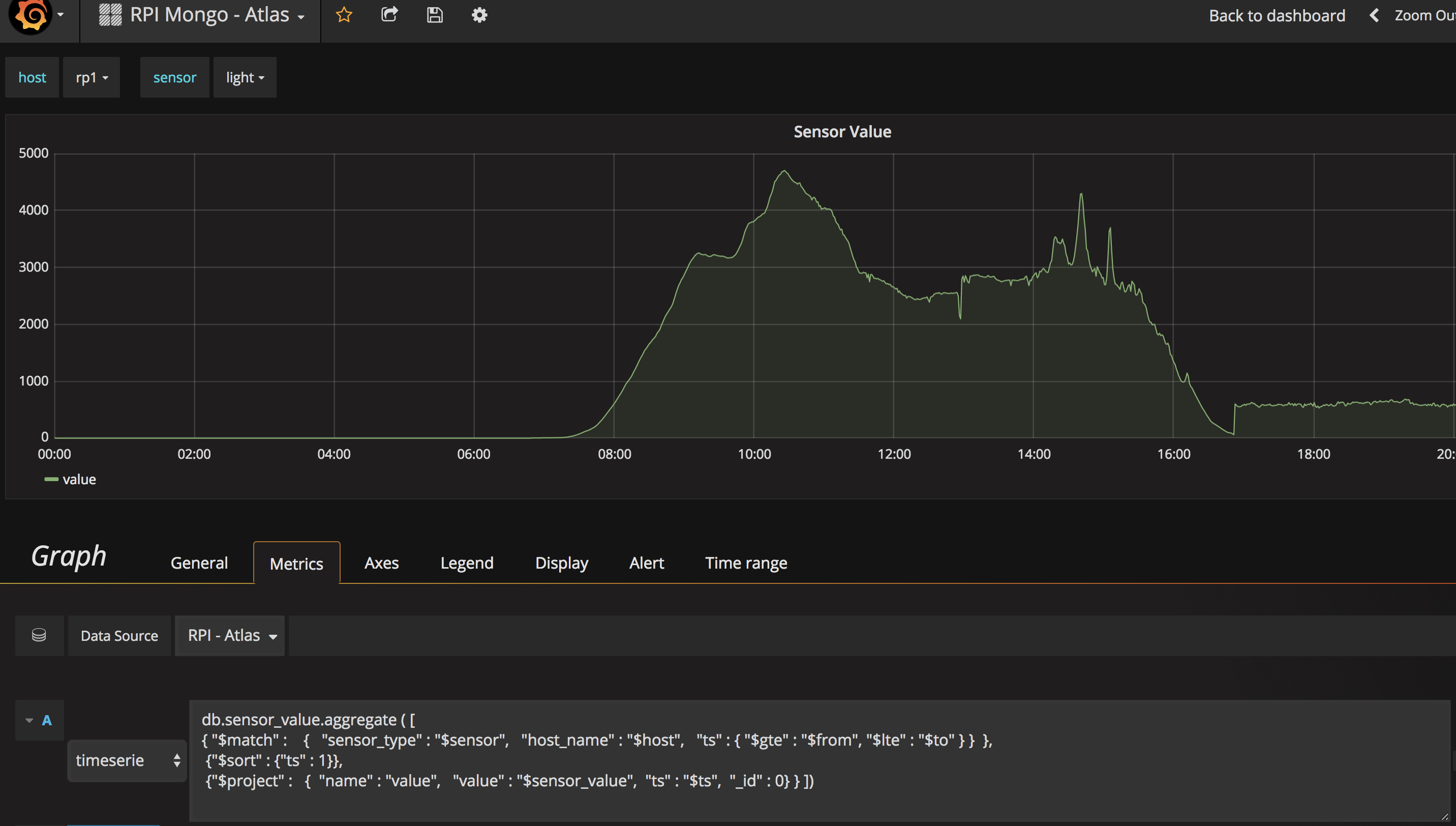The width and height of the screenshot is (1456, 826).
Task: Click Back to dashboard button
Action: (1278, 14)
